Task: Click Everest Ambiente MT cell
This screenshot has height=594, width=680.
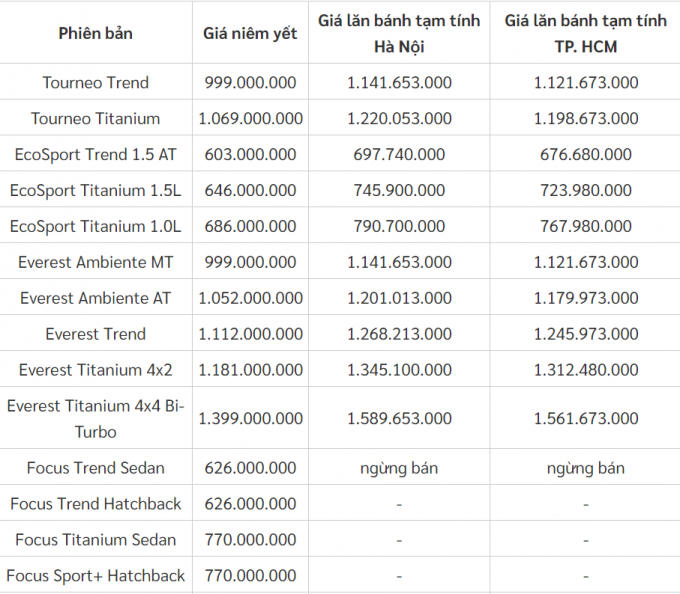Action: click(95, 262)
